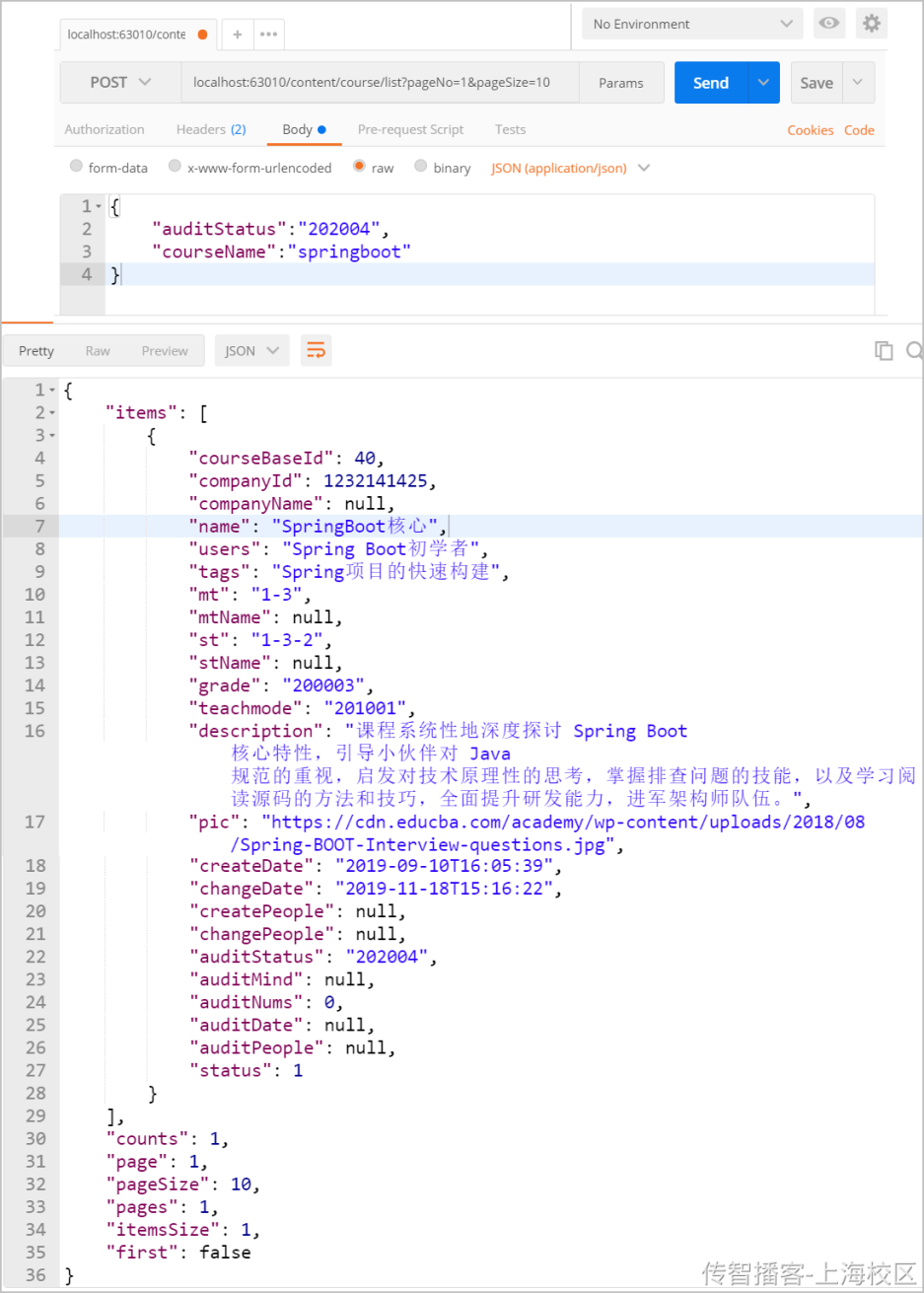Switch to the Authorization tab
The width and height of the screenshot is (924, 1293).
tap(105, 129)
